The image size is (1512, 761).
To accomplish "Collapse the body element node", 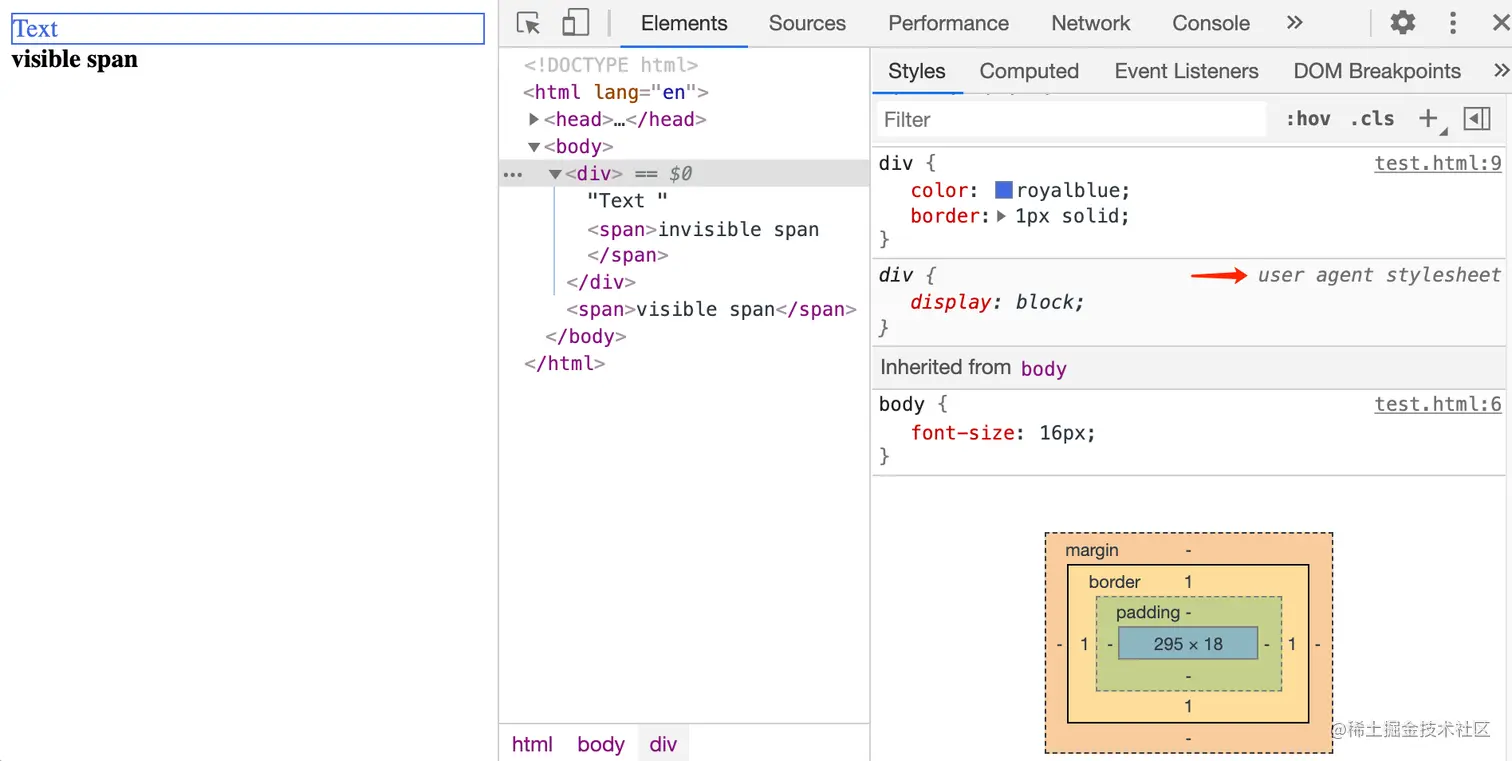I will click(534, 147).
